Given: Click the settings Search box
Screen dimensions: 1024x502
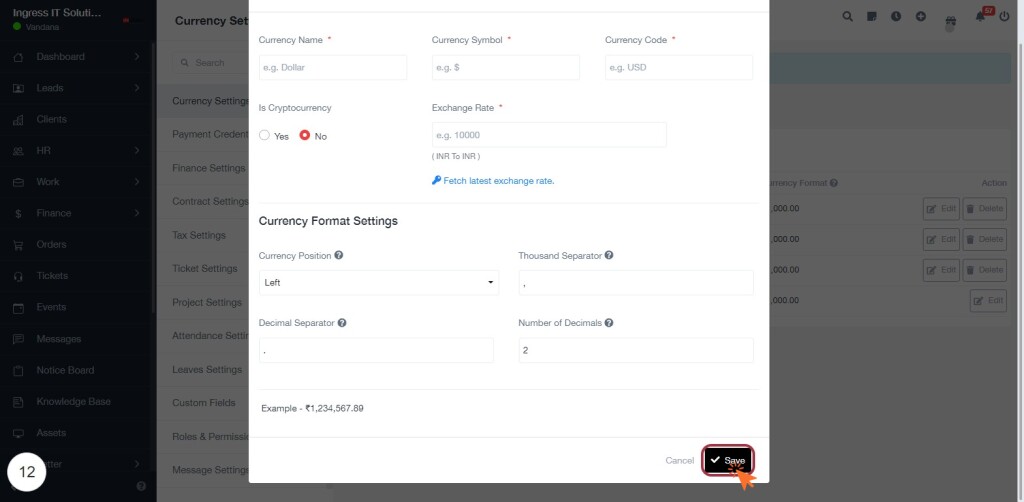Looking at the screenshot, I should [x=212, y=63].
